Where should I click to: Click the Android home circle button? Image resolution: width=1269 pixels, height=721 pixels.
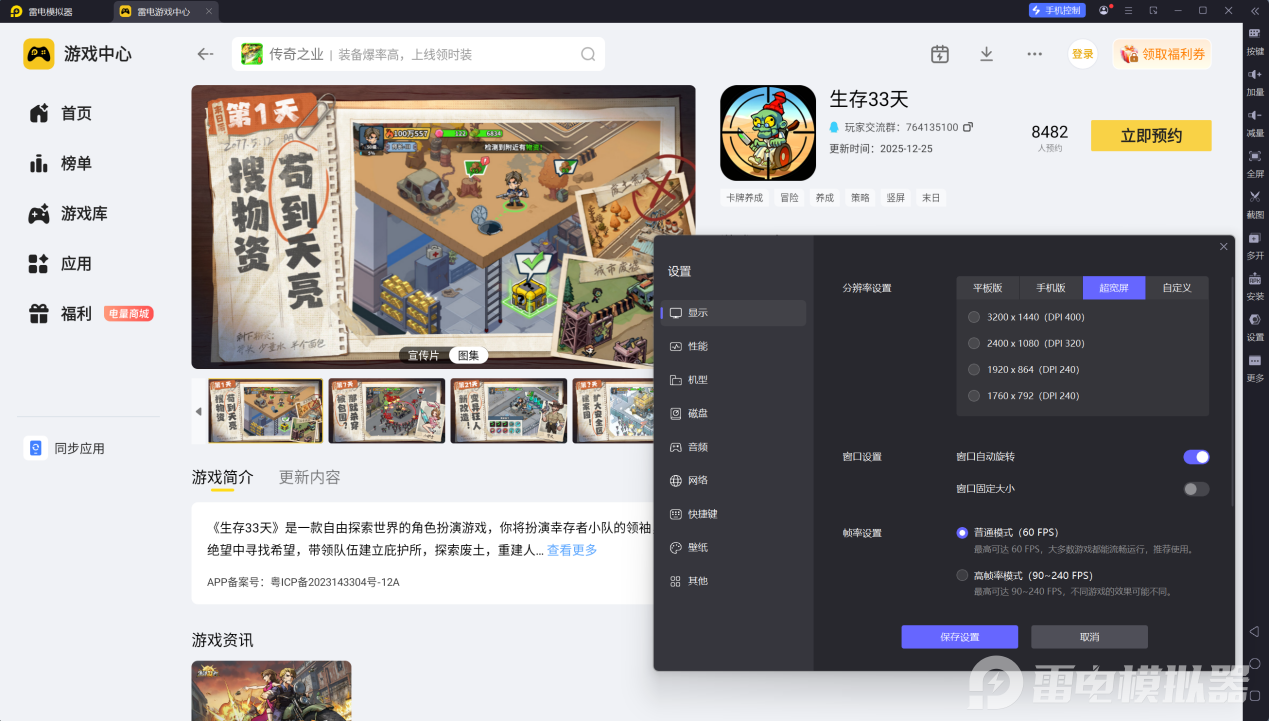pyautogui.click(x=1254, y=664)
